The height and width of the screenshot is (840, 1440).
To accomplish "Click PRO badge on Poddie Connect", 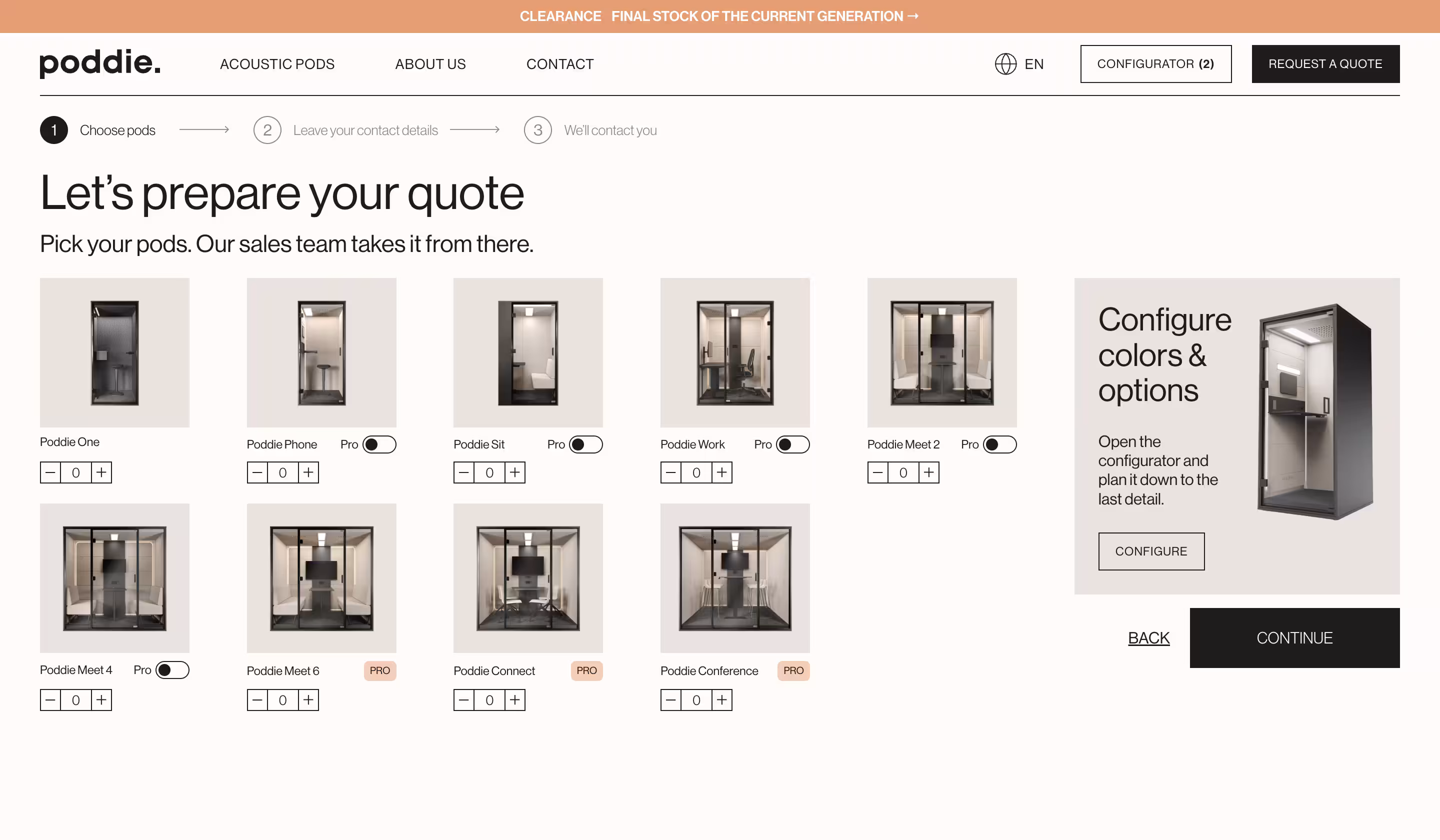I will [587, 670].
